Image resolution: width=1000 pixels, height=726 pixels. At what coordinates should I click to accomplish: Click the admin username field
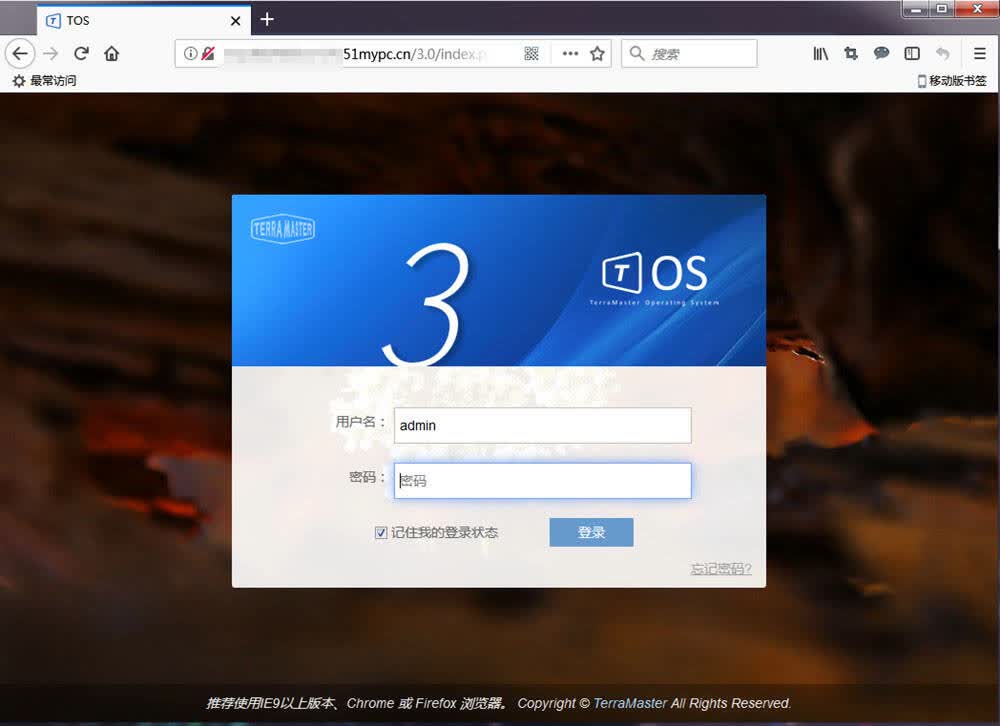[542, 426]
